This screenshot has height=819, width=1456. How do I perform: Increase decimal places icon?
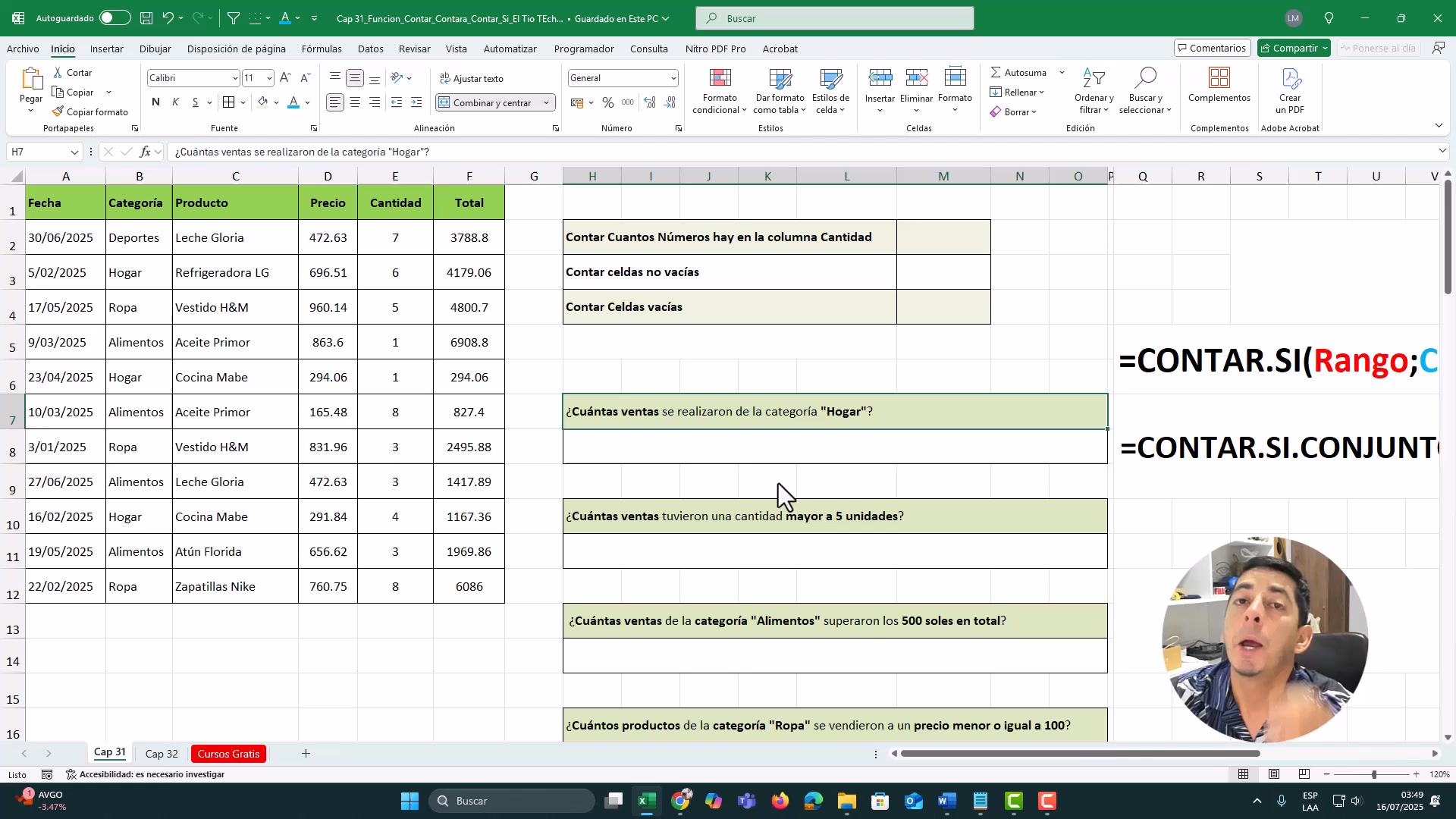(x=650, y=102)
